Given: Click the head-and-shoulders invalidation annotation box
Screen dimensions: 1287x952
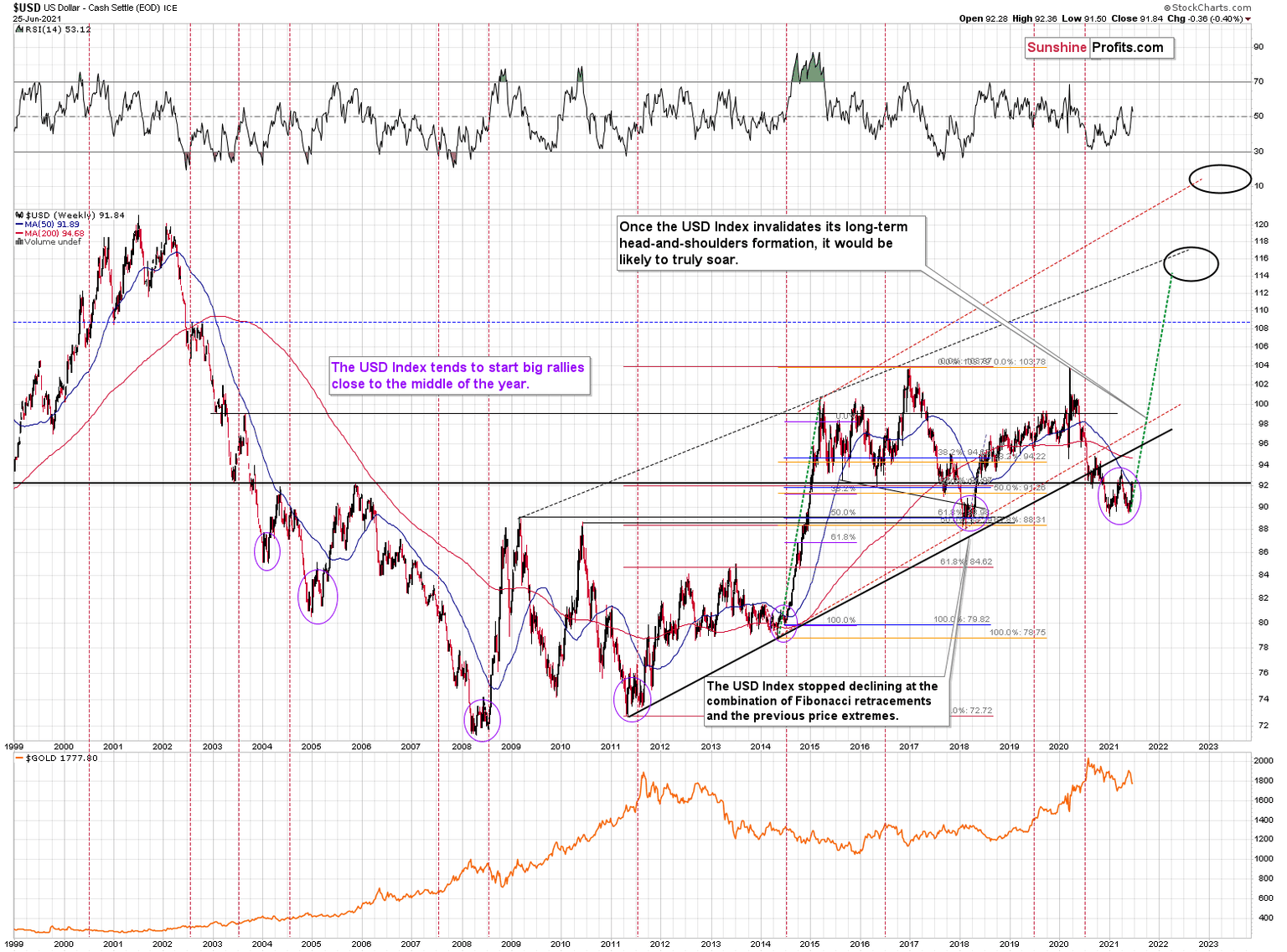Looking at the screenshot, I should coord(770,243).
